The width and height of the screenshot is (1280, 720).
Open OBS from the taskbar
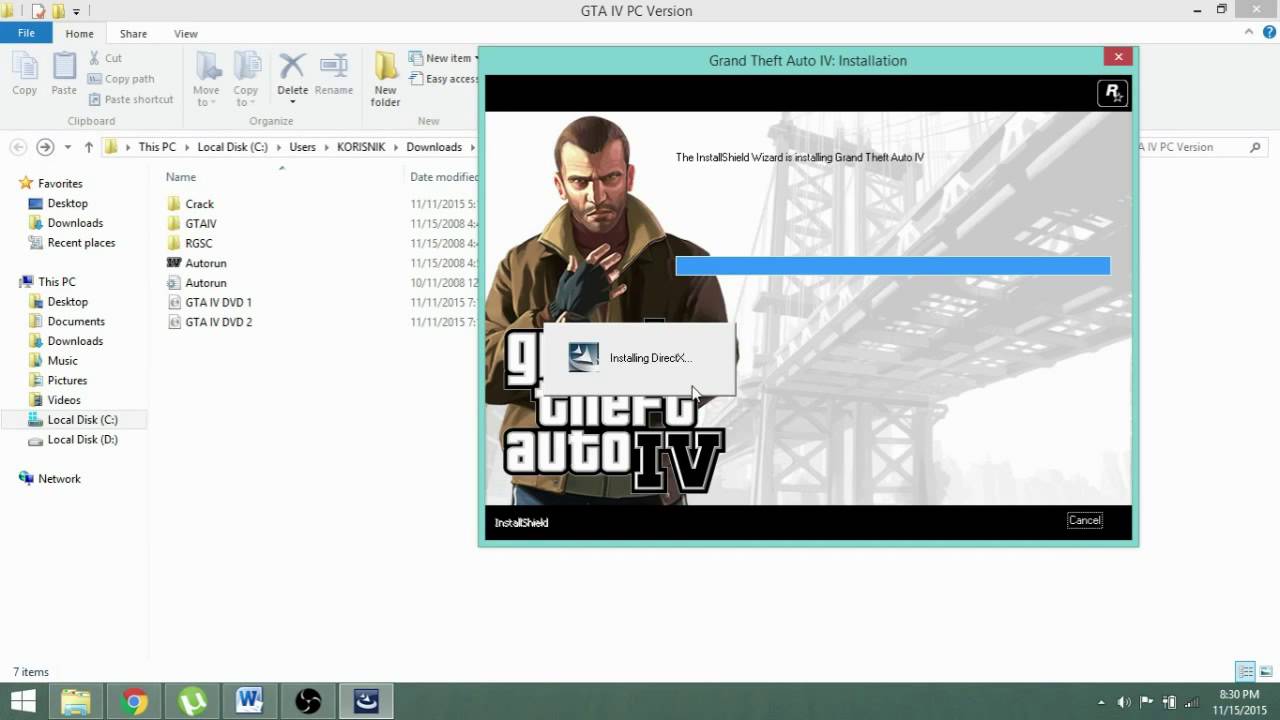coord(308,702)
